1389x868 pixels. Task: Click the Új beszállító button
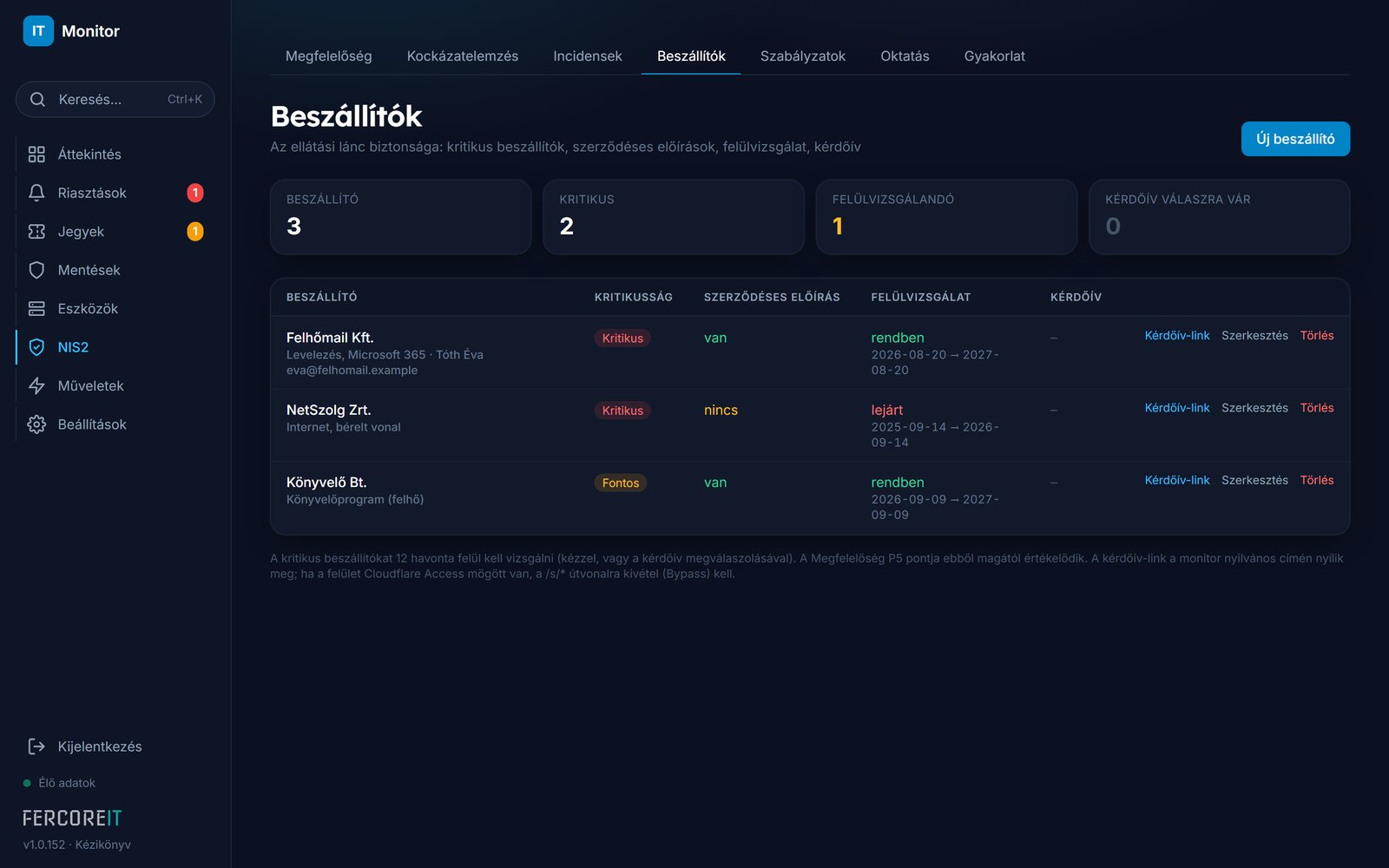pyautogui.click(x=1295, y=139)
